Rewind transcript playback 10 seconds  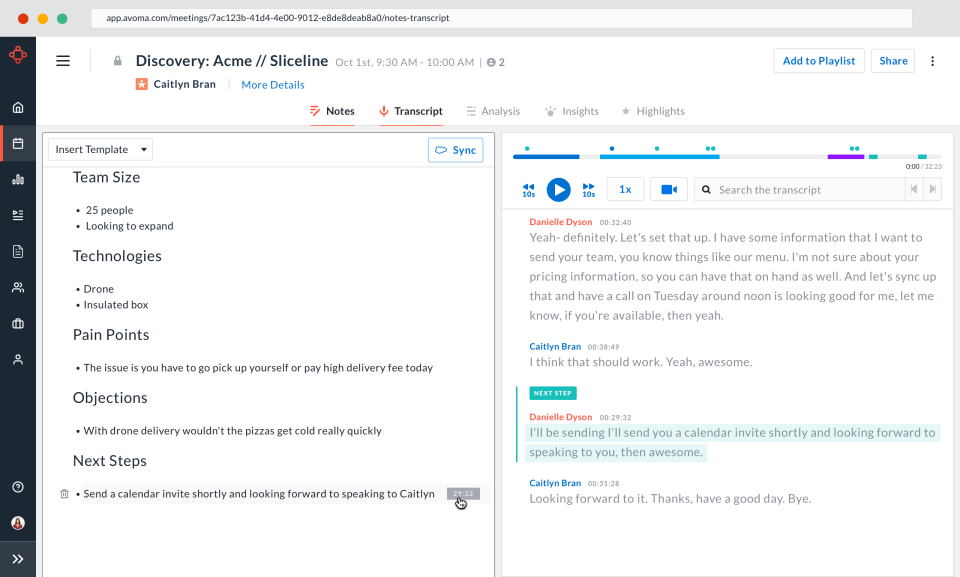click(528, 189)
